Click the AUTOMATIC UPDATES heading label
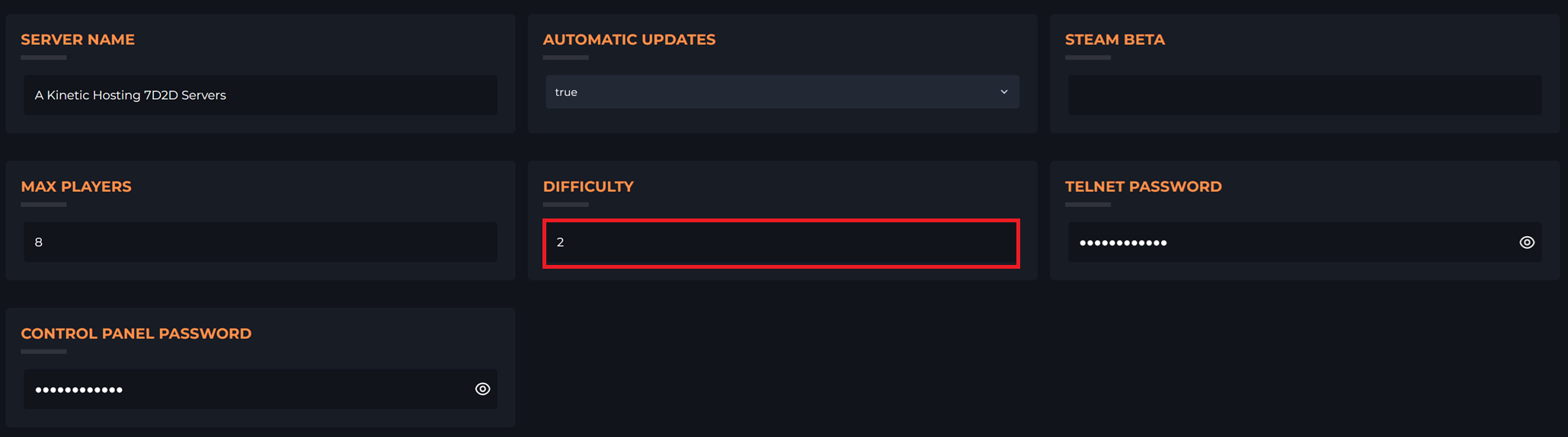Viewport: 1568px width, 437px height. 629,40
